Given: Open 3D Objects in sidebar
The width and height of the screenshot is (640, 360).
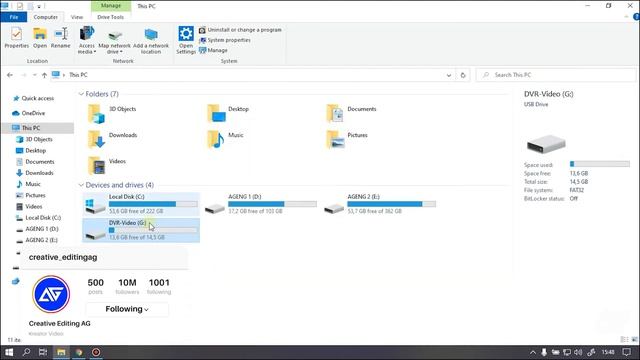Looking at the screenshot, I should pyautogui.click(x=34, y=139).
